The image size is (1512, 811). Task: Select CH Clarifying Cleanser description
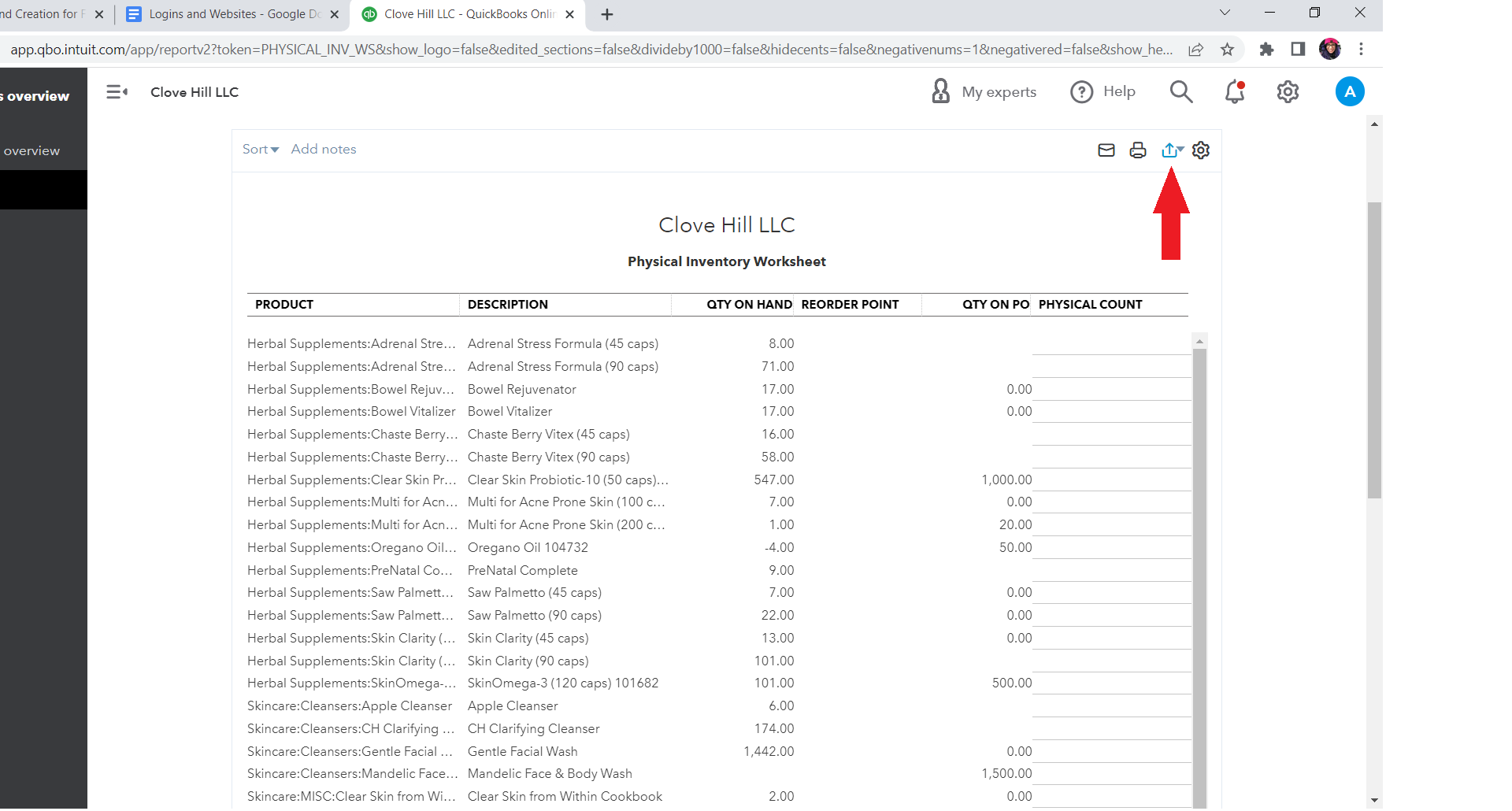click(534, 729)
